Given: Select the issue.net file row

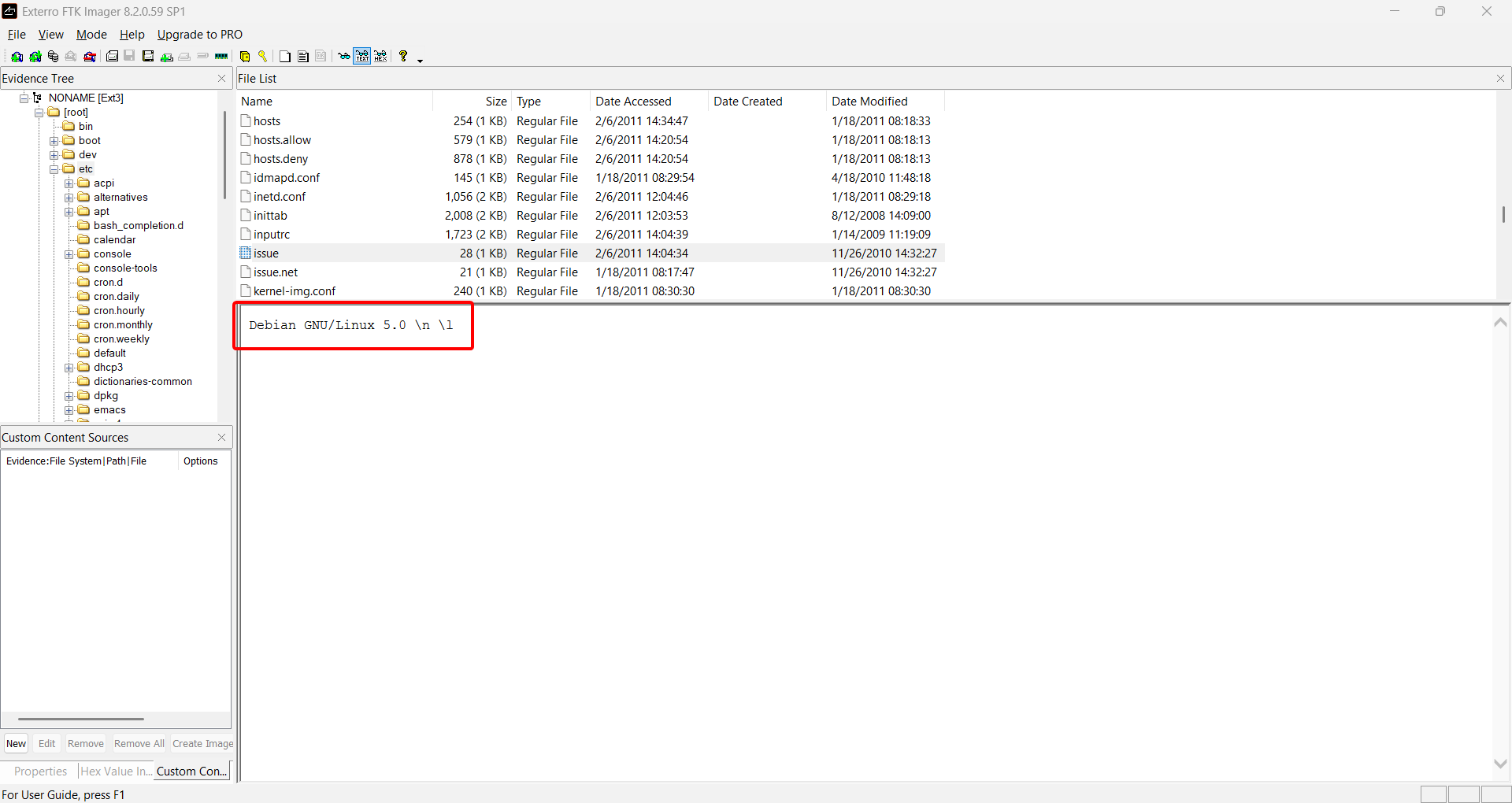Looking at the screenshot, I should click(591, 272).
